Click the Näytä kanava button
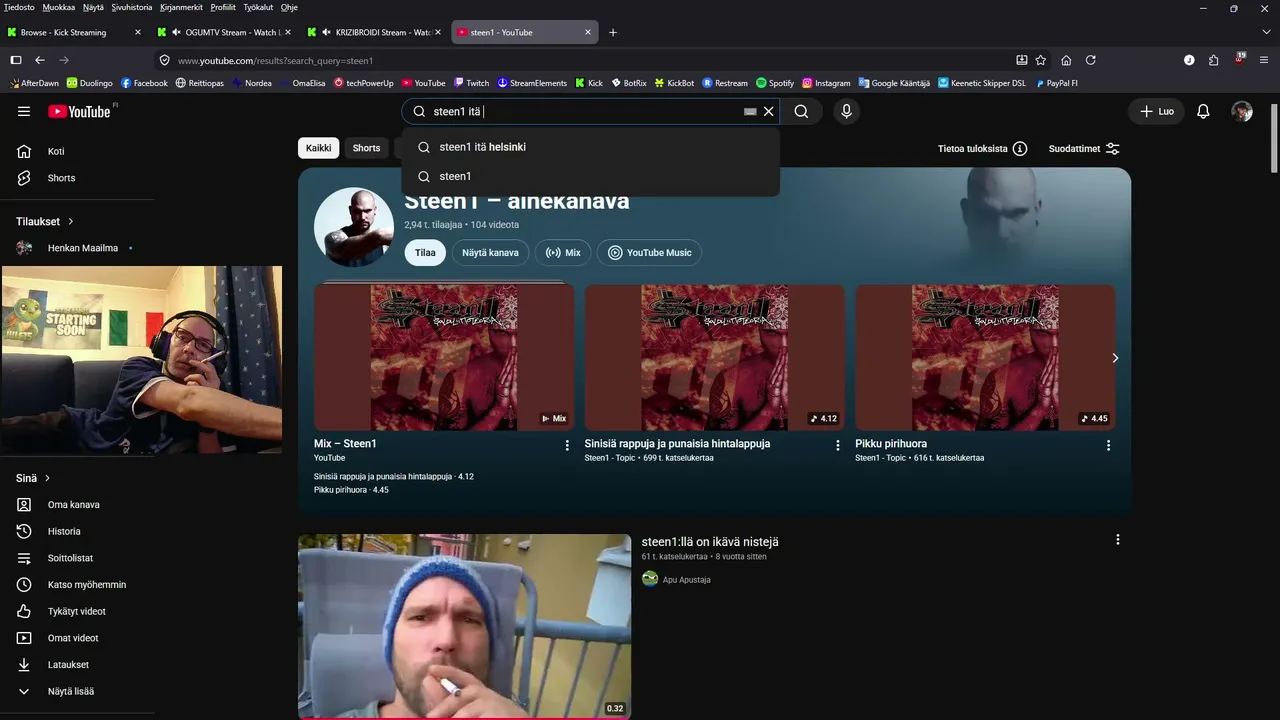The width and height of the screenshot is (1280, 720). pos(490,253)
